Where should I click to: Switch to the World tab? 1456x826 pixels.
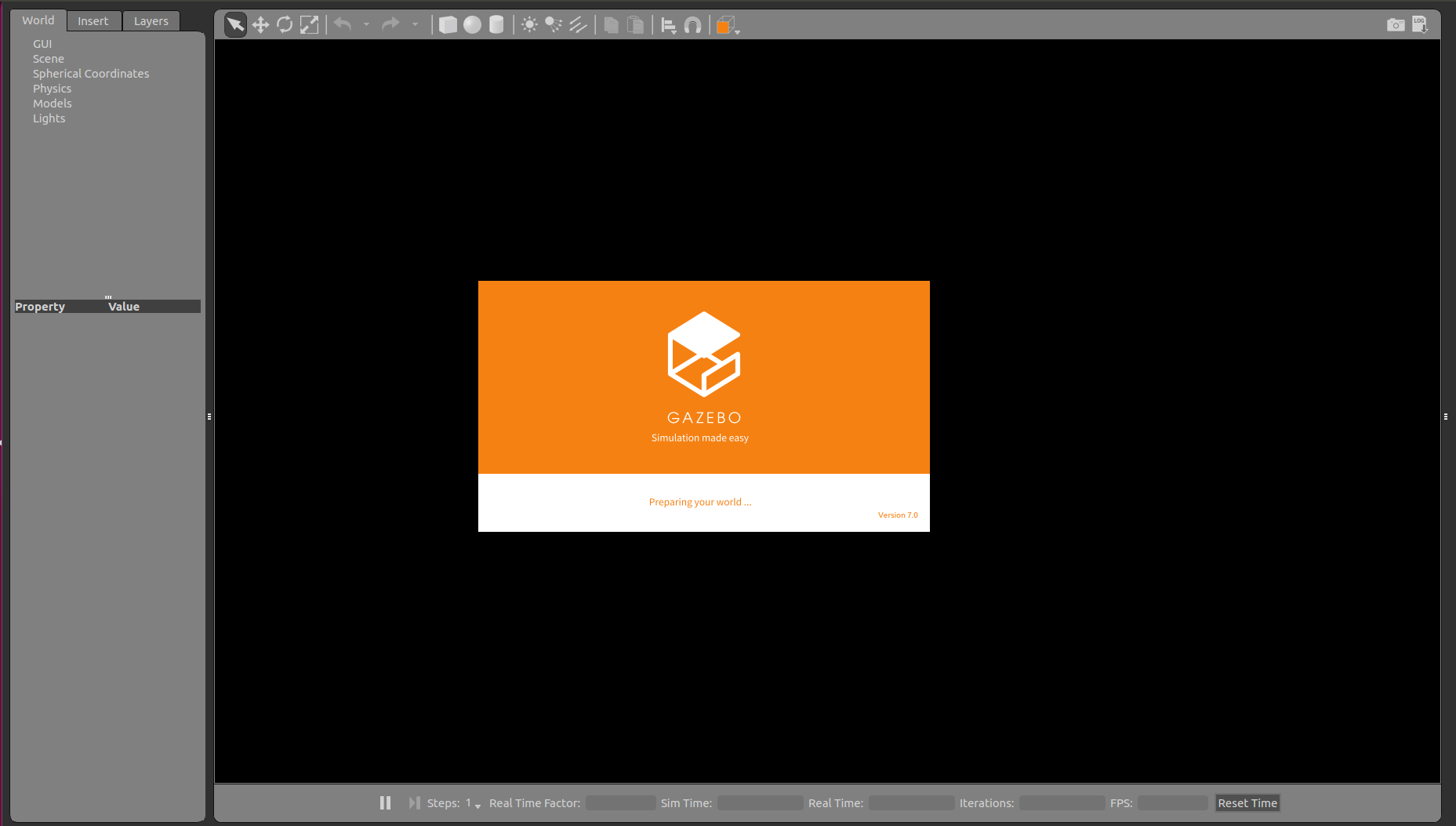pyautogui.click(x=38, y=20)
